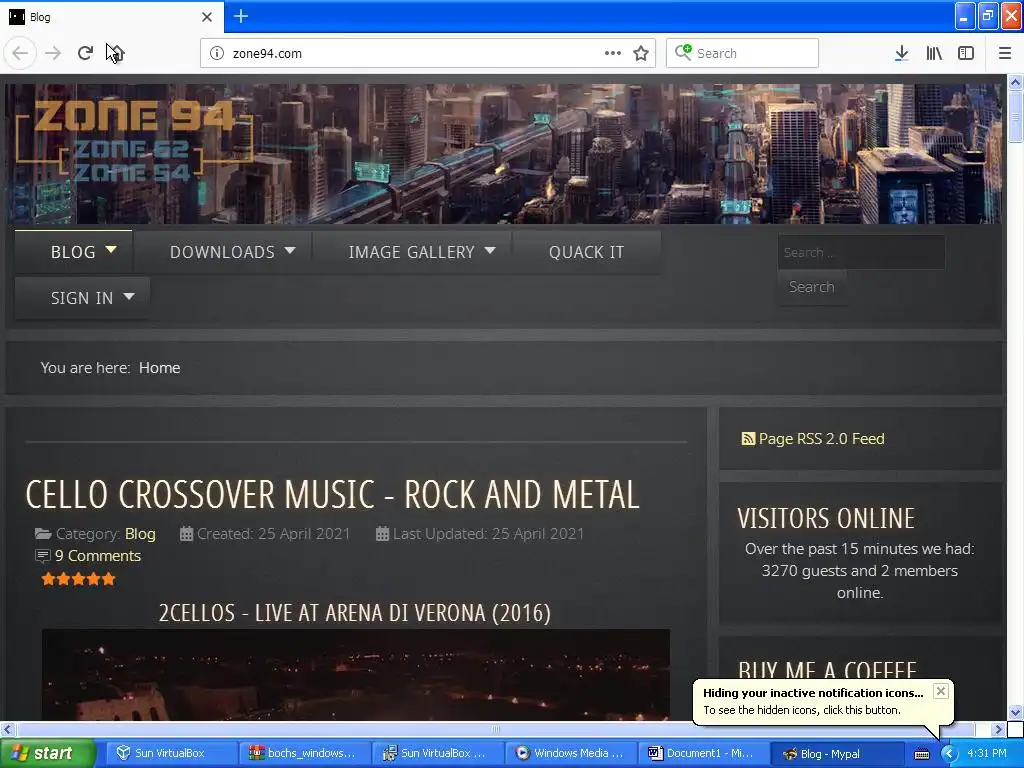
Task: Toggle the browser sidebar view
Action: tap(966, 53)
